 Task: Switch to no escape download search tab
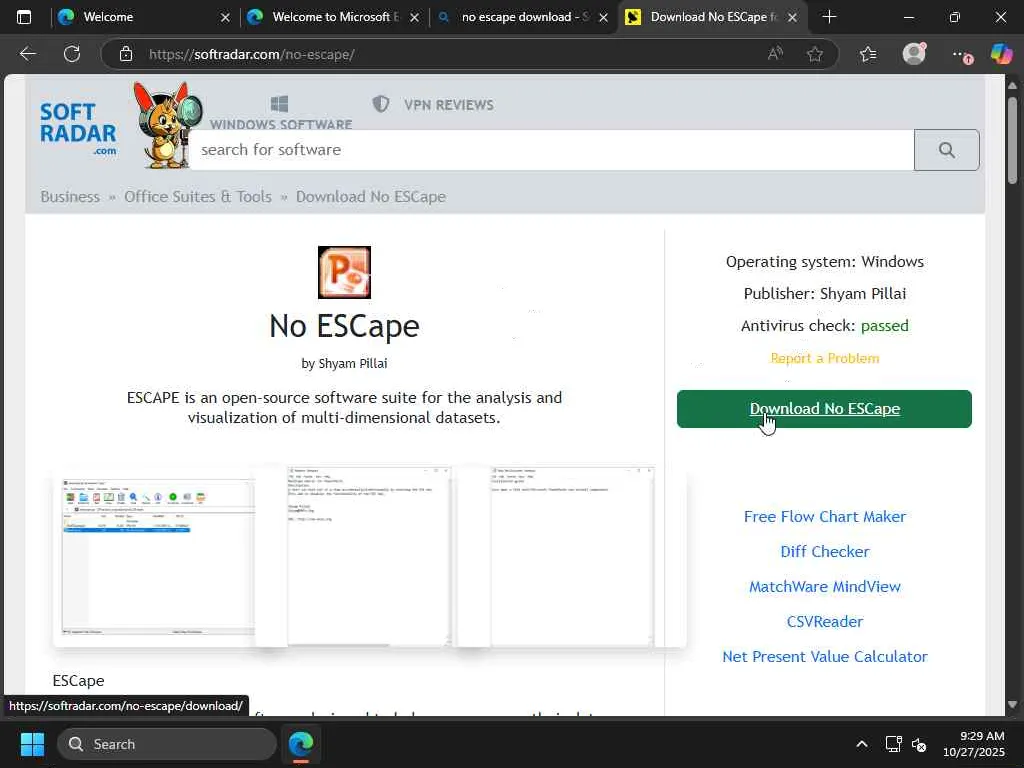[x=522, y=17]
